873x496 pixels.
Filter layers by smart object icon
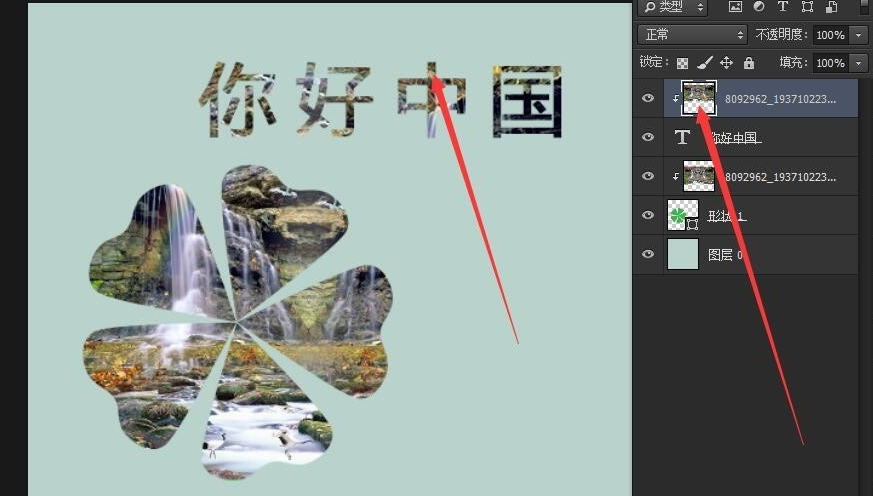point(832,6)
